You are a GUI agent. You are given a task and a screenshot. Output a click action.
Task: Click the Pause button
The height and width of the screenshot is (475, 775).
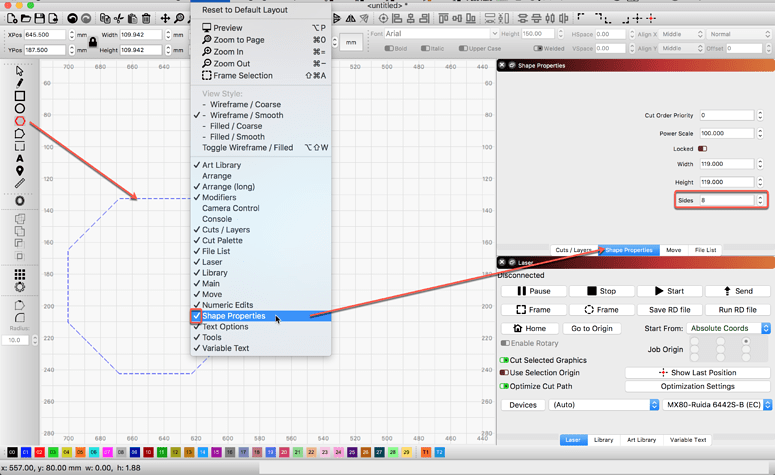(533, 291)
